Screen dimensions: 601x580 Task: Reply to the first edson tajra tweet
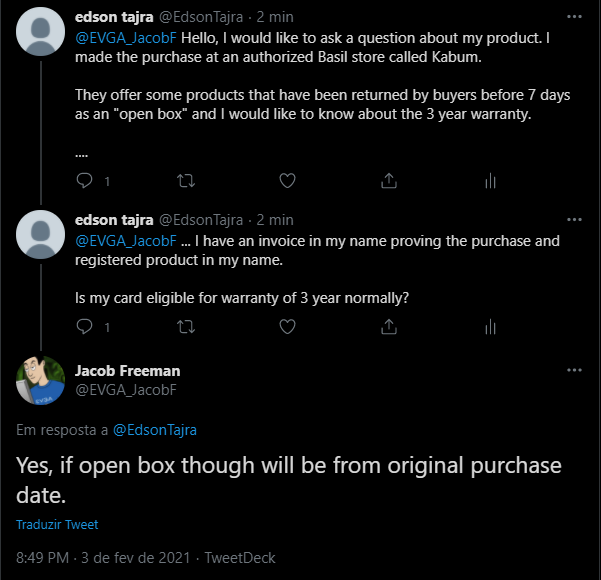coord(85,181)
